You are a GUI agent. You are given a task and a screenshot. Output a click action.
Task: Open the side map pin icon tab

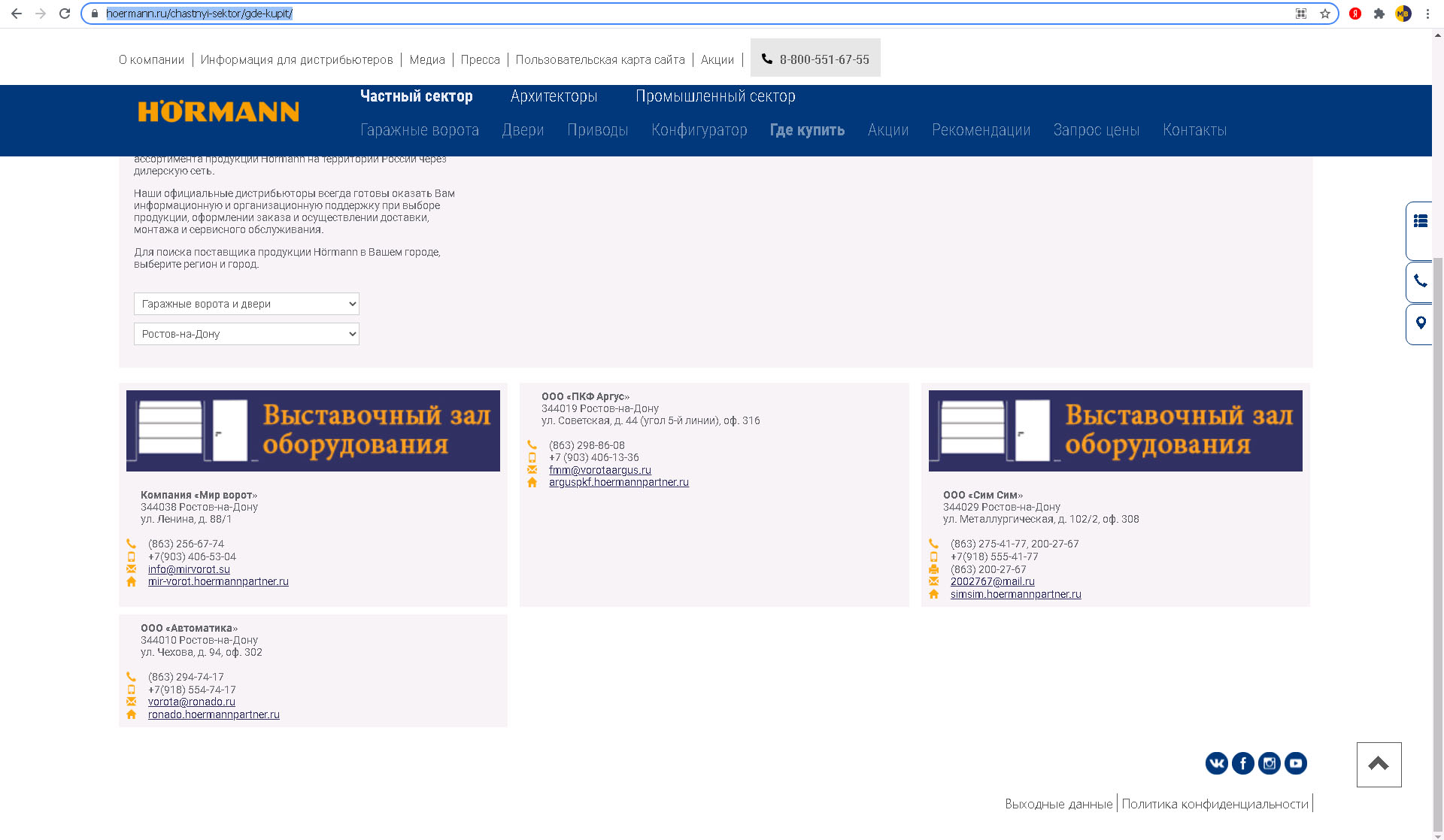(x=1420, y=323)
